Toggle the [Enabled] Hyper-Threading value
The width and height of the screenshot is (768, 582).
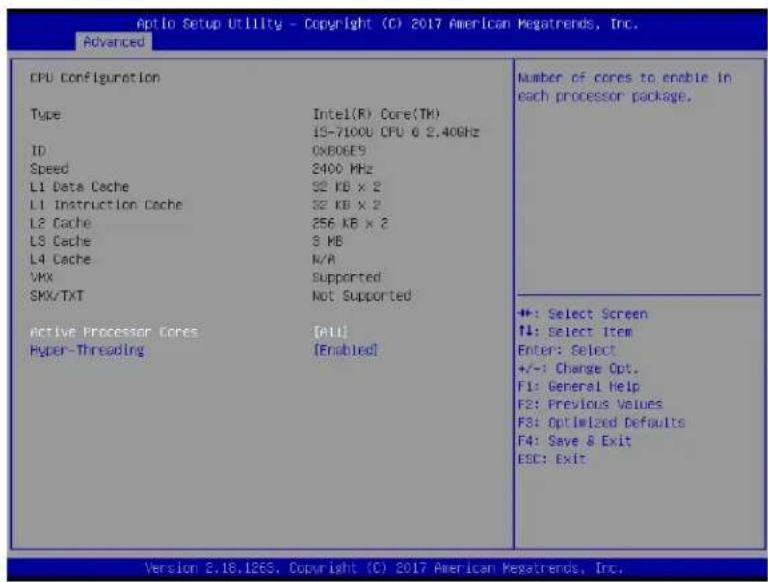(345, 350)
